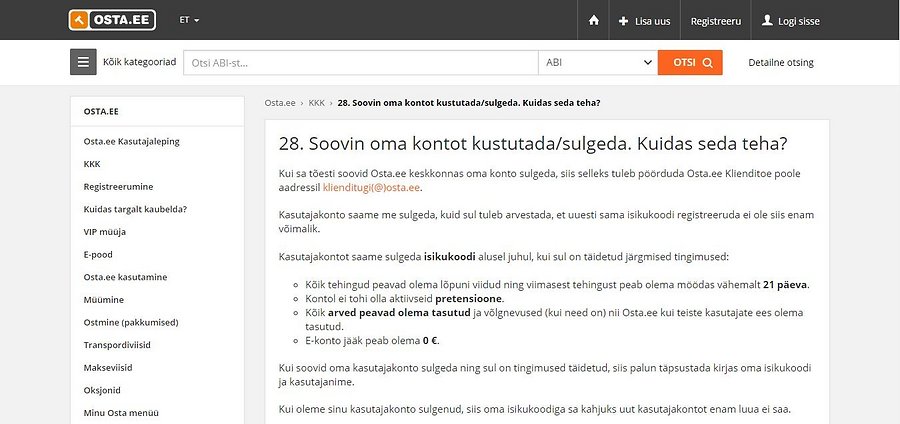
Task: Open the Registreeru page
Action: [x=715, y=21]
